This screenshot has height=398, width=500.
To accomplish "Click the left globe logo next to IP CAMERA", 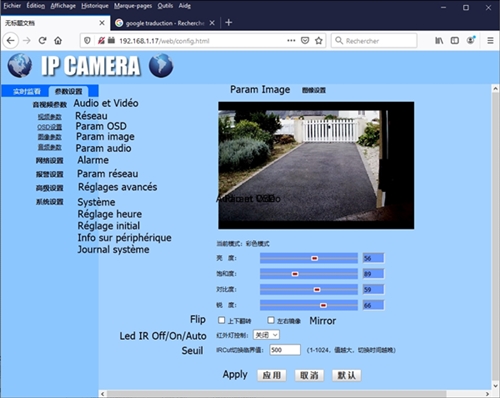I will coord(20,65).
